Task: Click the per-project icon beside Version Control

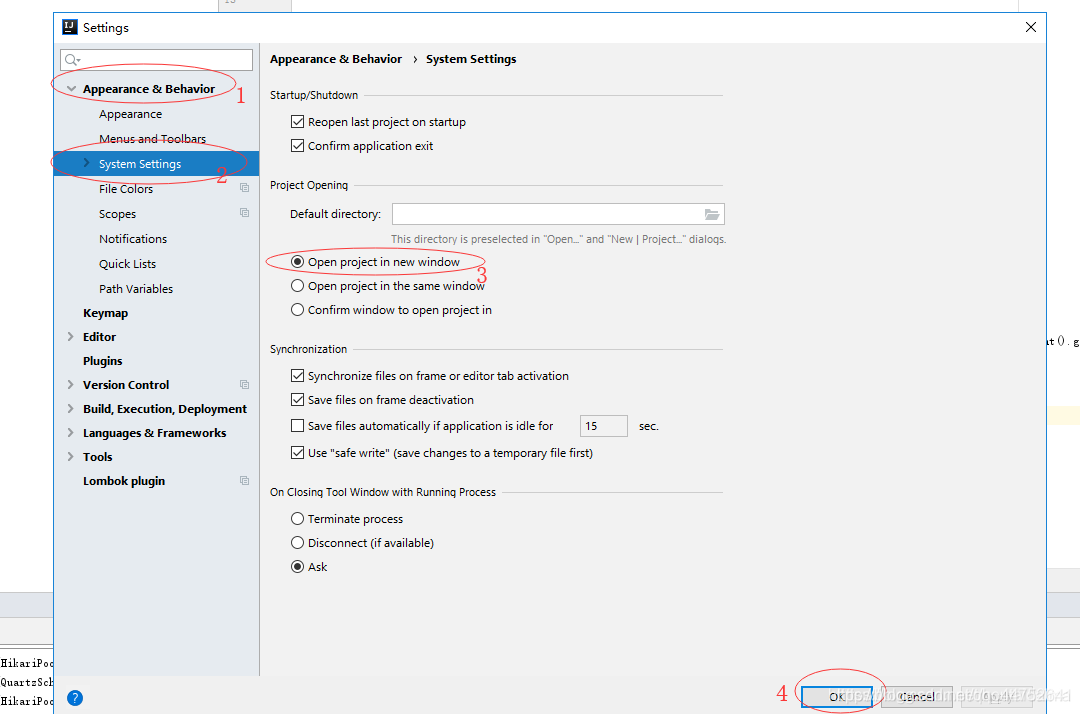Action: (245, 384)
